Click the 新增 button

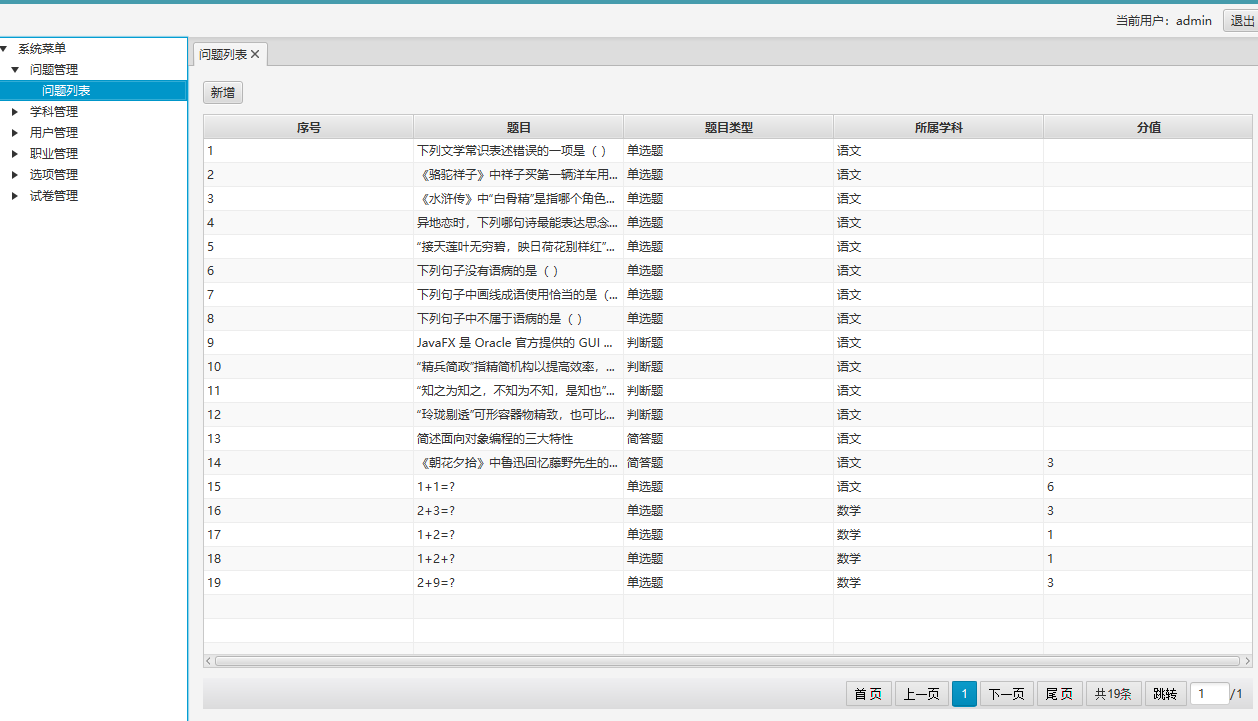(223, 93)
